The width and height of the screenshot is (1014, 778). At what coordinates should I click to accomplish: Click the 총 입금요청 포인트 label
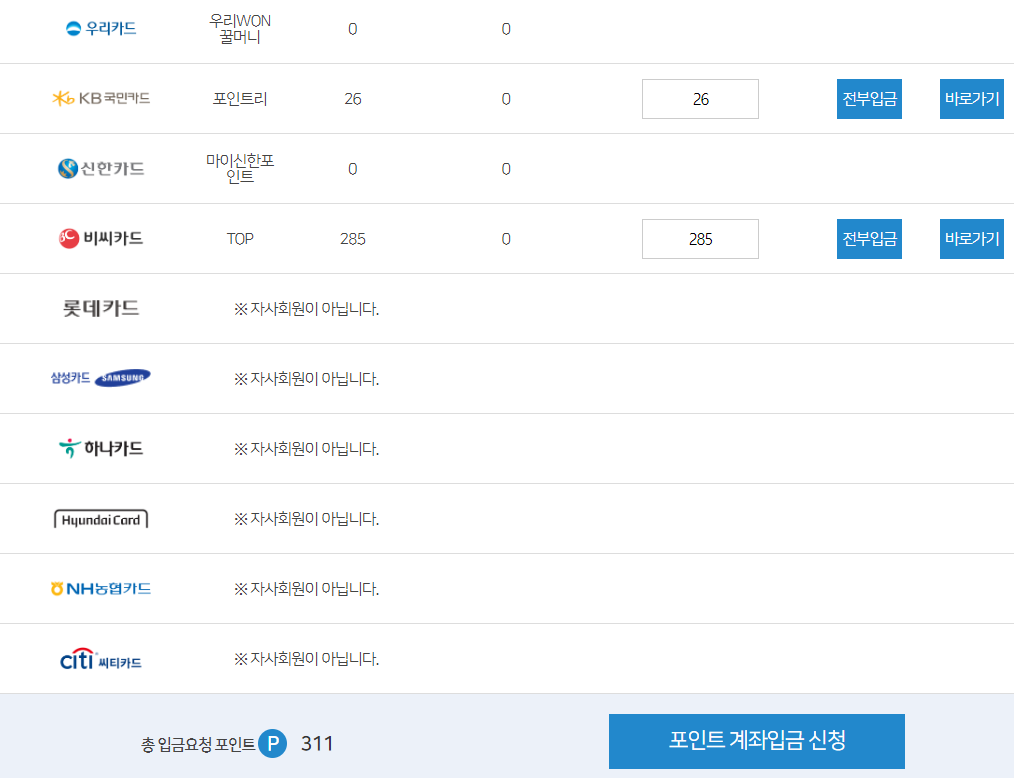pos(198,745)
